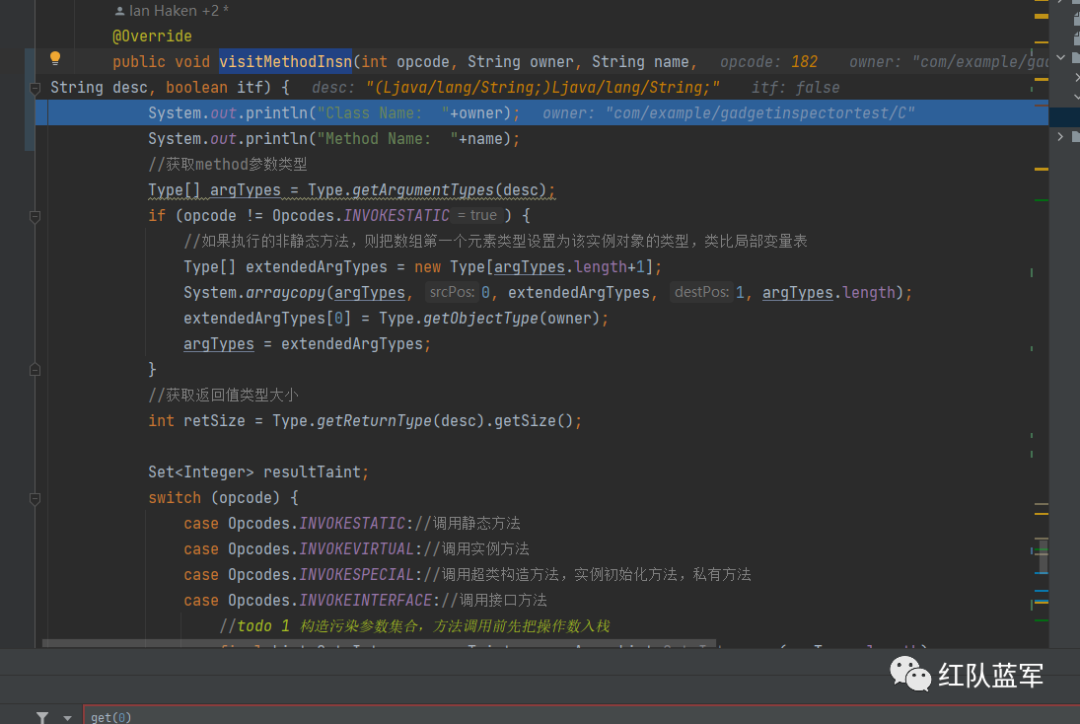Click the 'new' keyword before Type[argTypes.length+1]
The width and height of the screenshot is (1080, 724).
[x=427, y=267]
